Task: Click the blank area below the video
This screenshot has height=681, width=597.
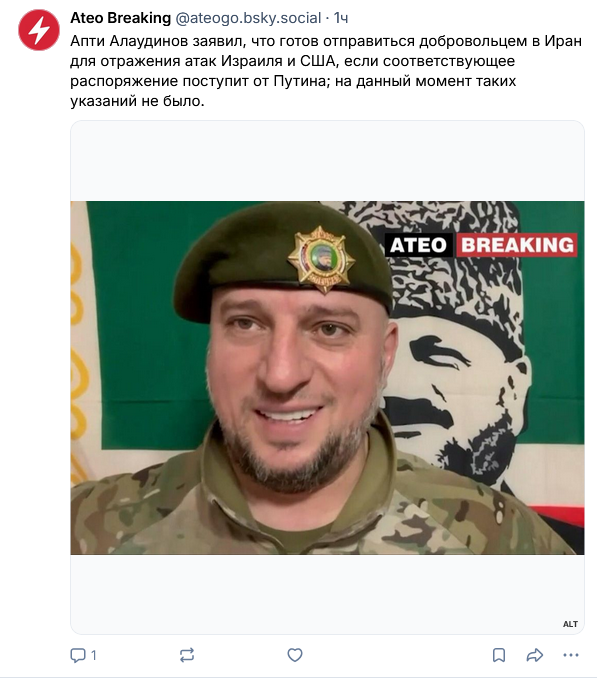Action: (327, 594)
